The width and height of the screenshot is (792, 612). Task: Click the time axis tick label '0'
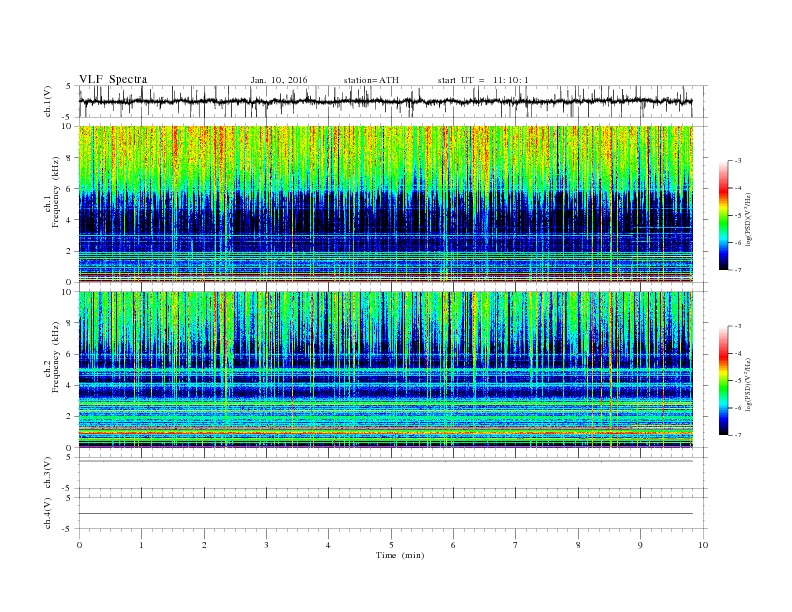pyautogui.click(x=79, y=545)
